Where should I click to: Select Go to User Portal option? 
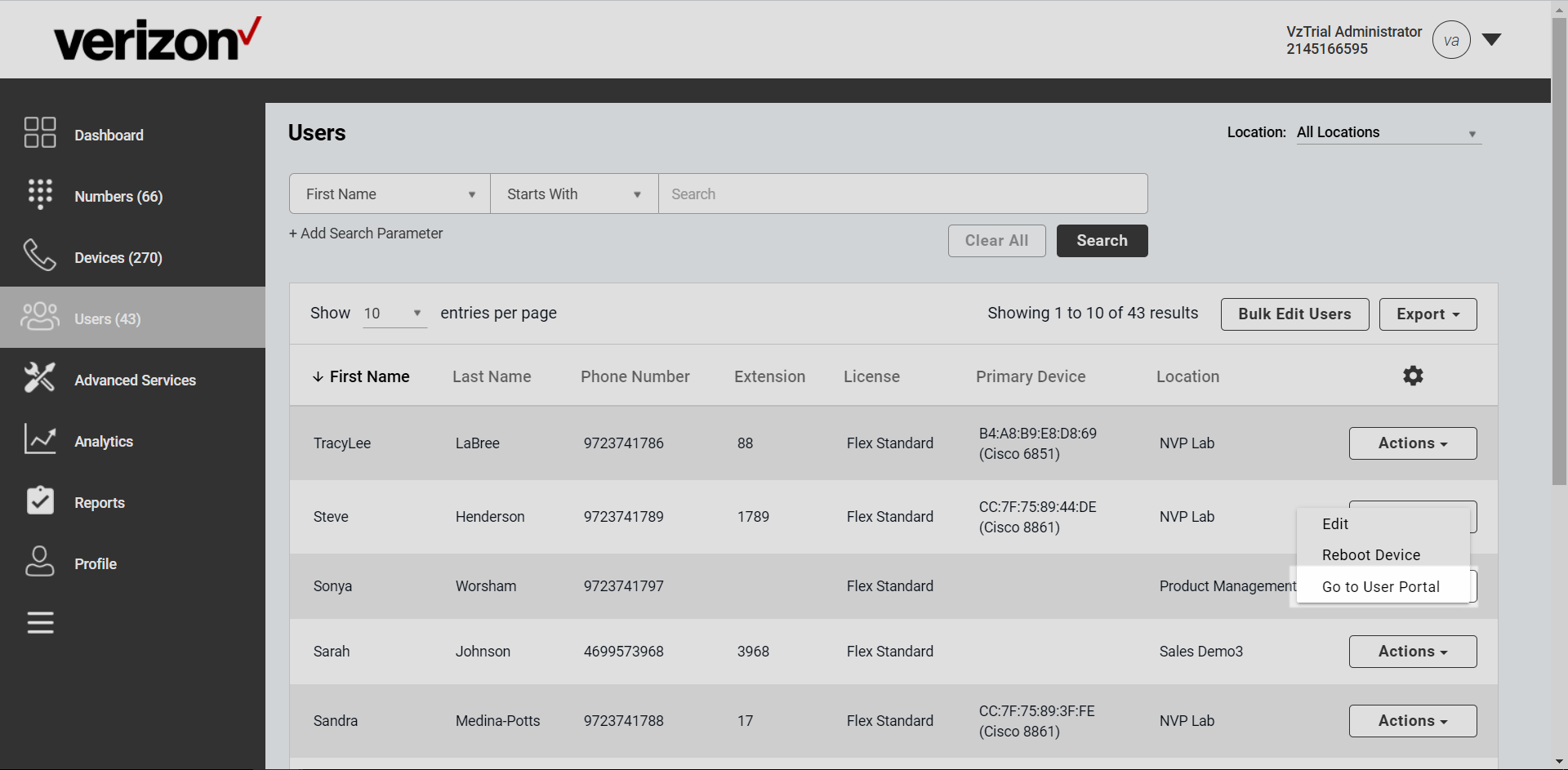[x=1381, y=585]
